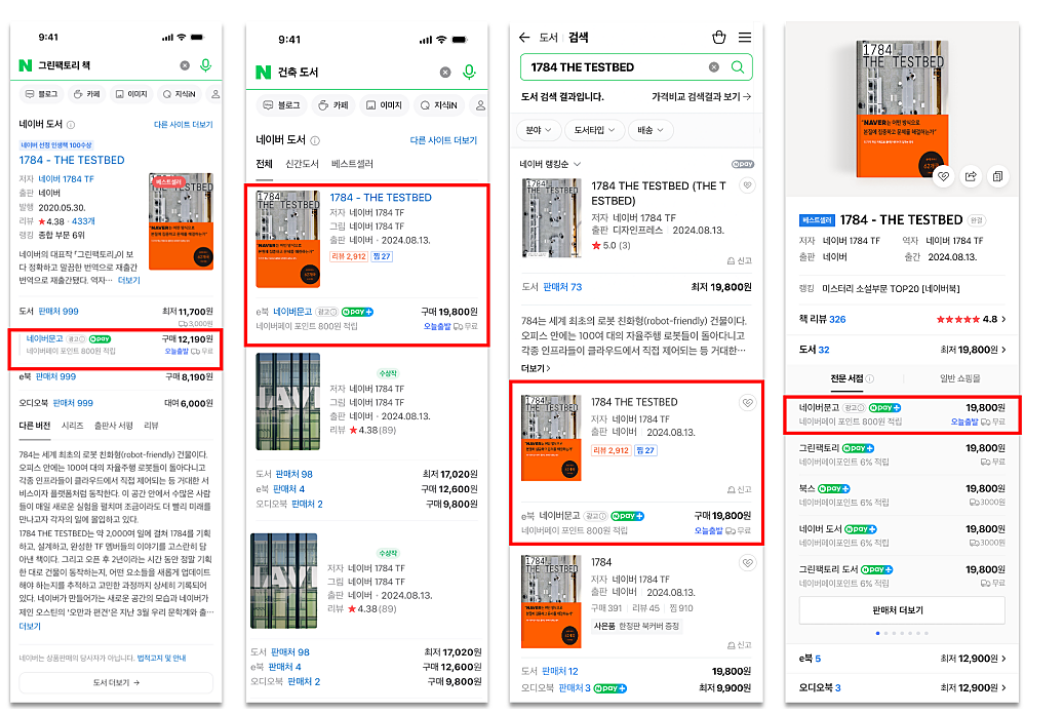Open the 베스트셀러 book cover in '그린팩토리 책' results
Screen dimensions: 1038x709
pyautogui.click(x=181, y=221)
